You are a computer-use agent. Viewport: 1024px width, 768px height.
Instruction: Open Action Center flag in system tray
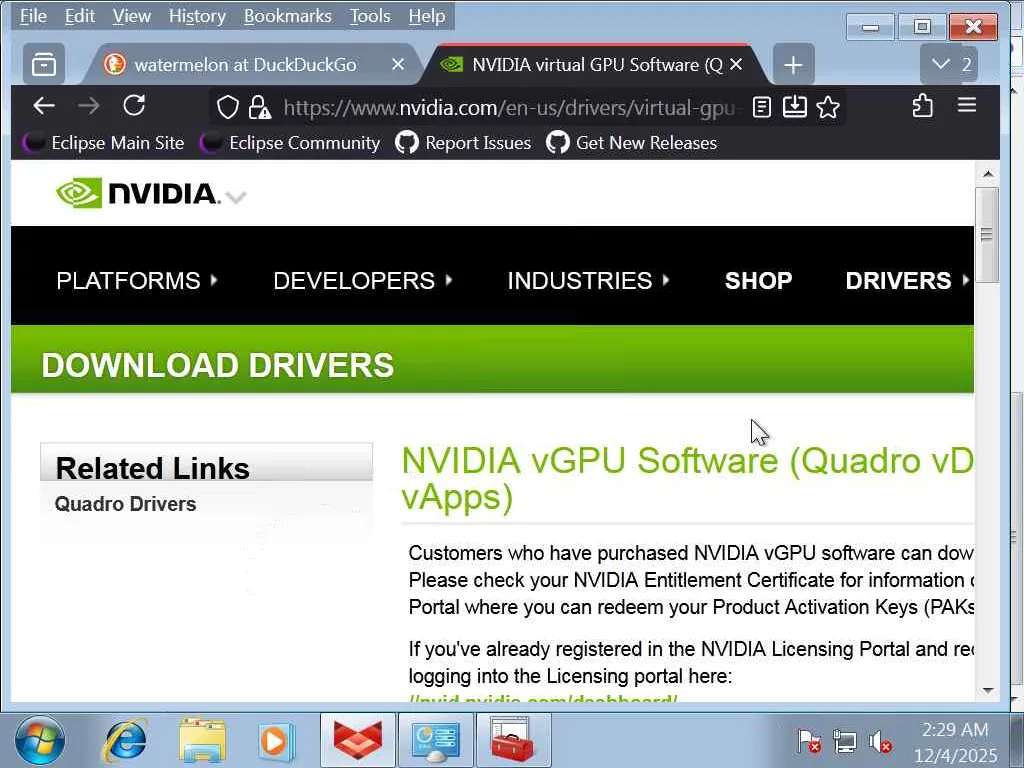[810, 741]
